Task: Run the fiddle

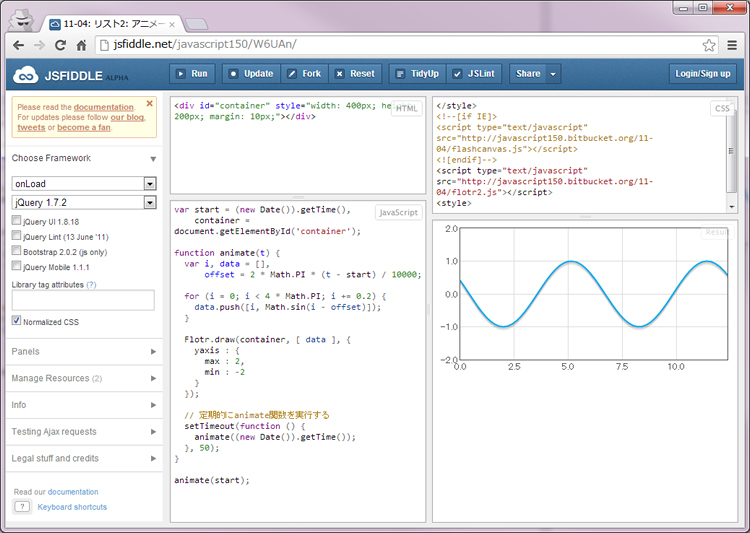Action: (192, 74)
